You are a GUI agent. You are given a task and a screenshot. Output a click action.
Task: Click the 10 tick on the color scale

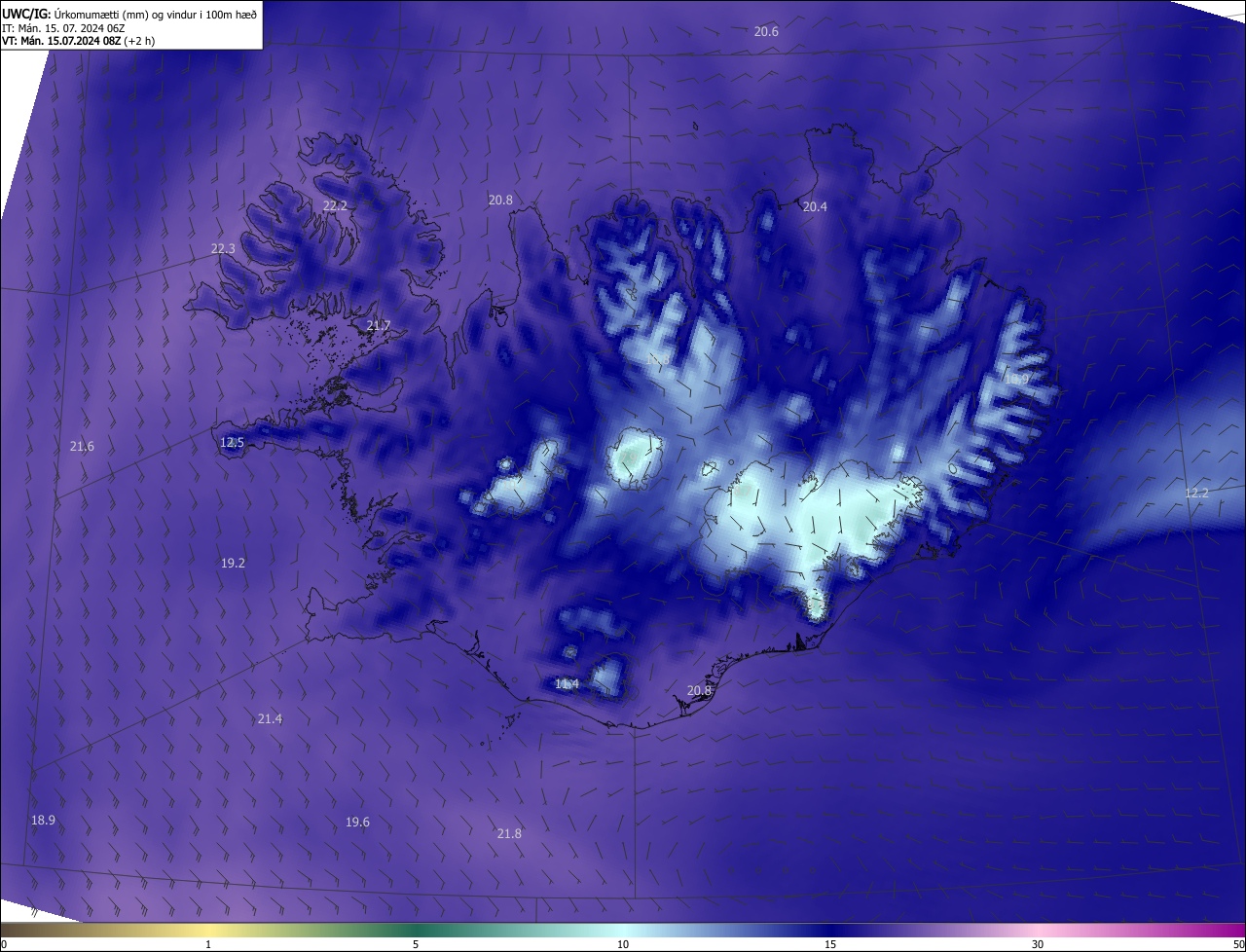pos(623,945)
